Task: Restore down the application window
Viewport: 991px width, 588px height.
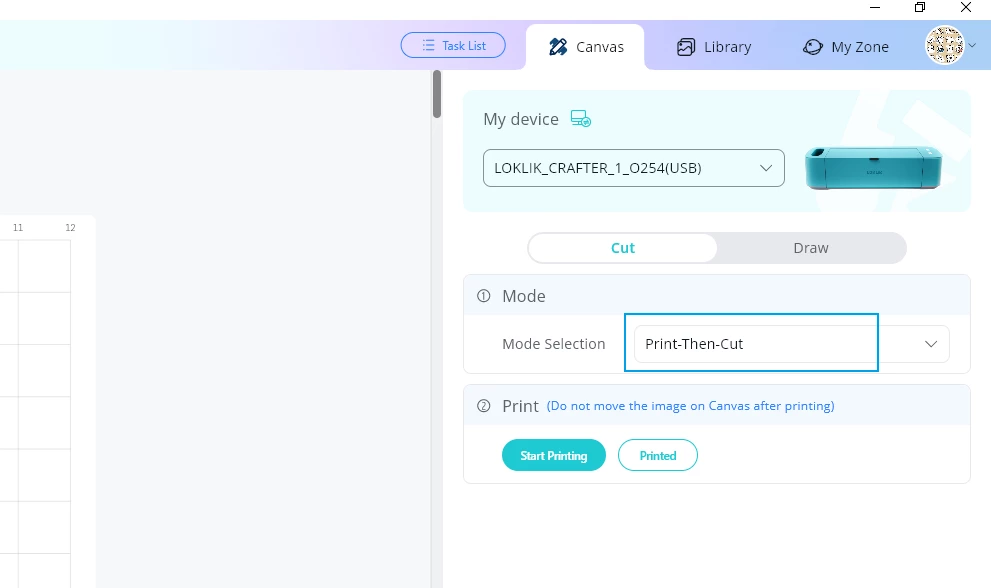Action: [920, 8]
